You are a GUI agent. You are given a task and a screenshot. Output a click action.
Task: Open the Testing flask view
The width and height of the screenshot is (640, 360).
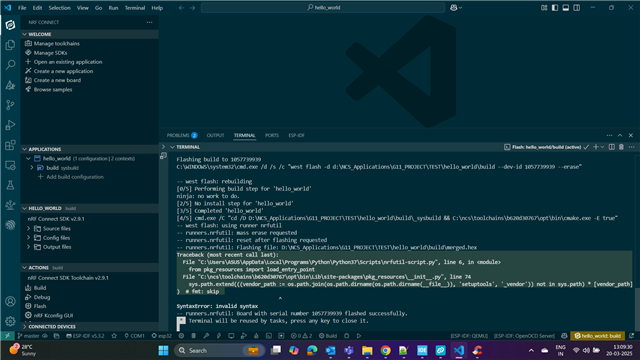[10, 185]
